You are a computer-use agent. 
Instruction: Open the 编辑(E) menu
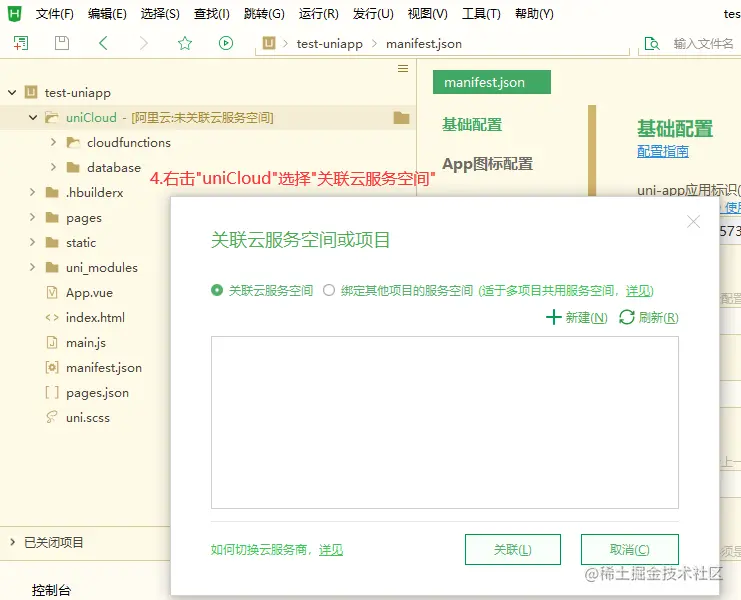pyautogui.click(x=107, y=14)
